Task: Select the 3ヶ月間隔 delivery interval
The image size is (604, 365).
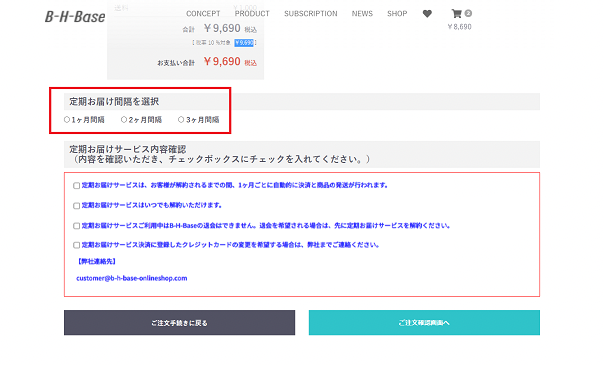Action: pos(181,120)
